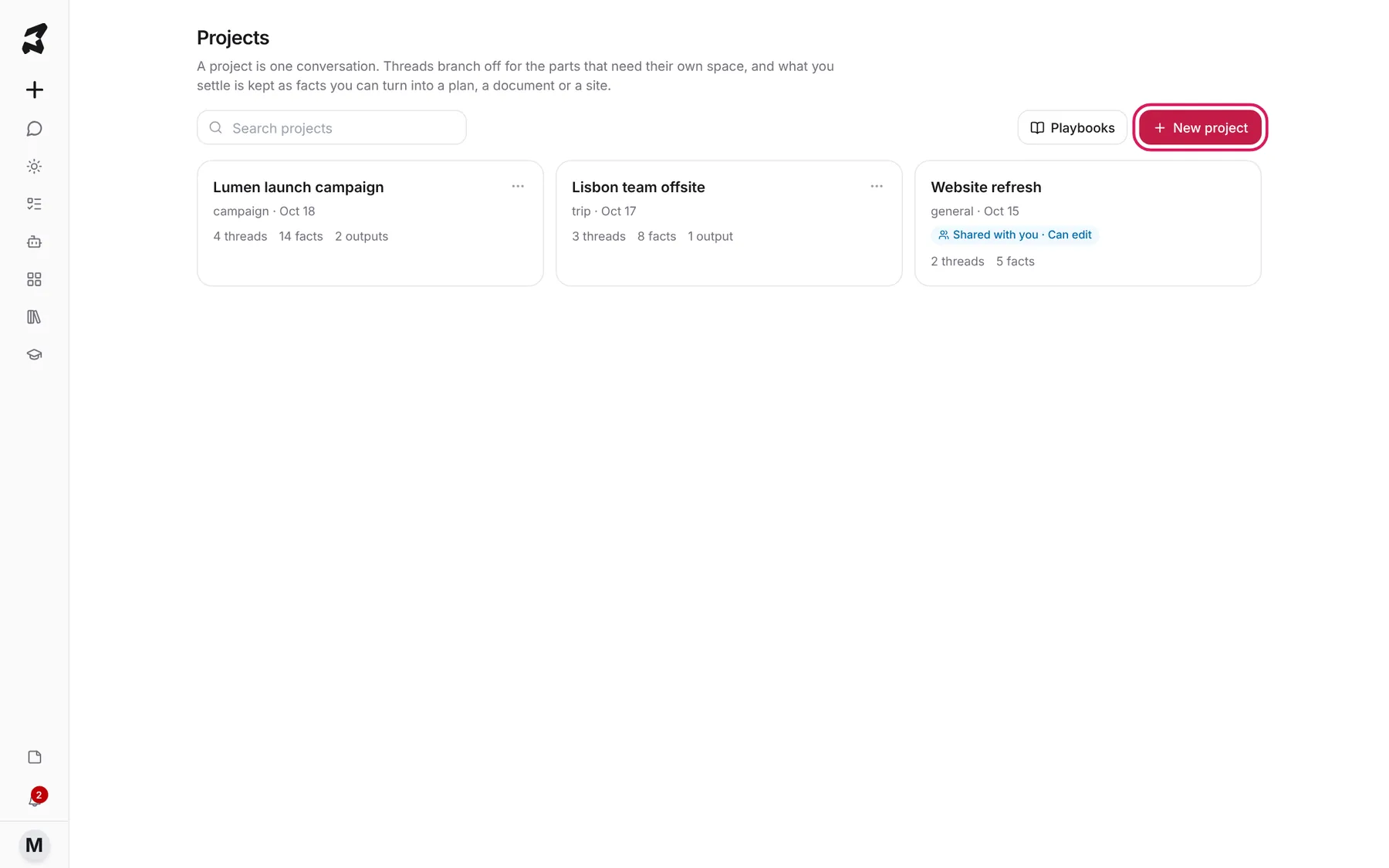
Task: Focus the Search projects field
Action: click(332, 127)
